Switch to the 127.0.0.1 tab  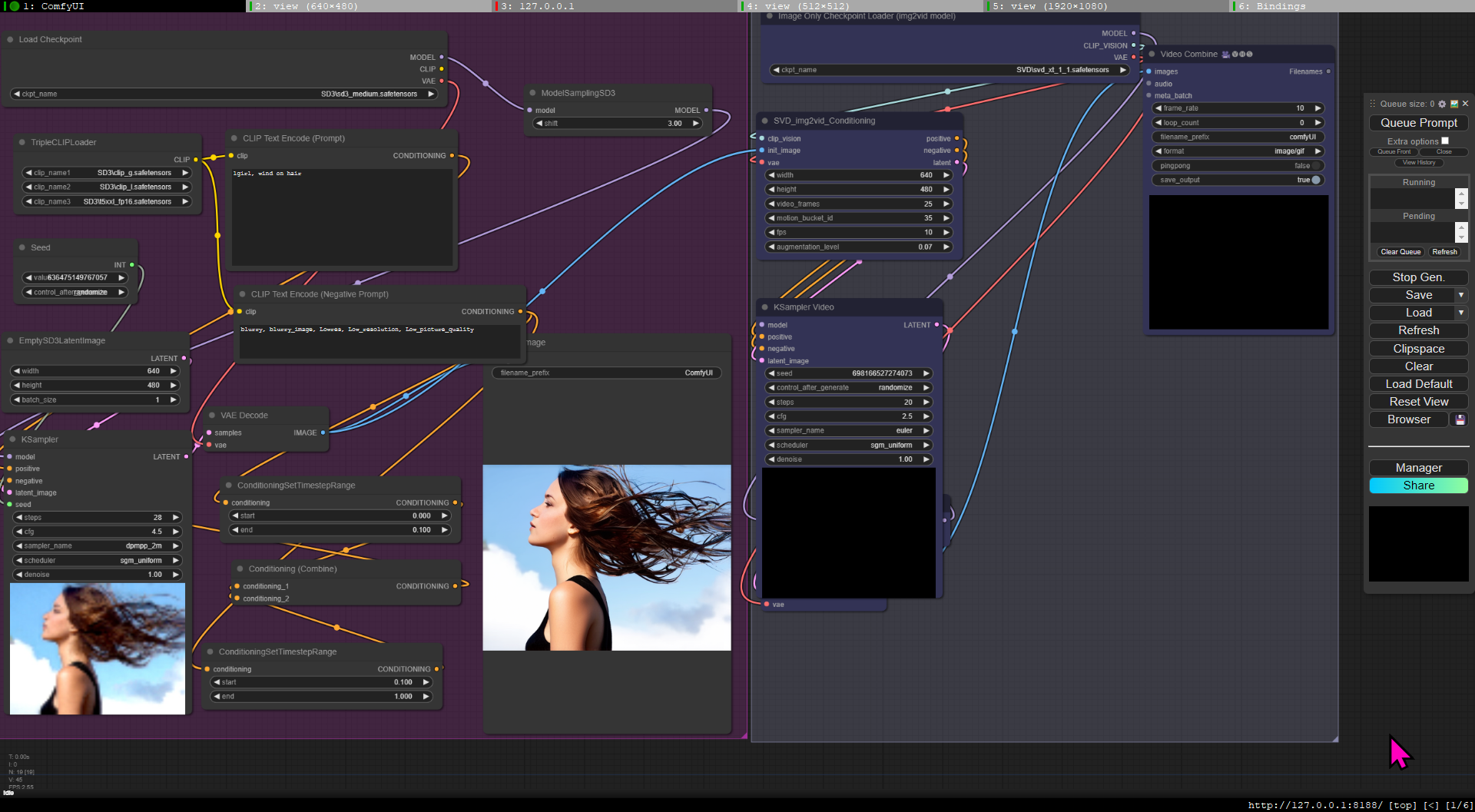[x=615, y=6]
